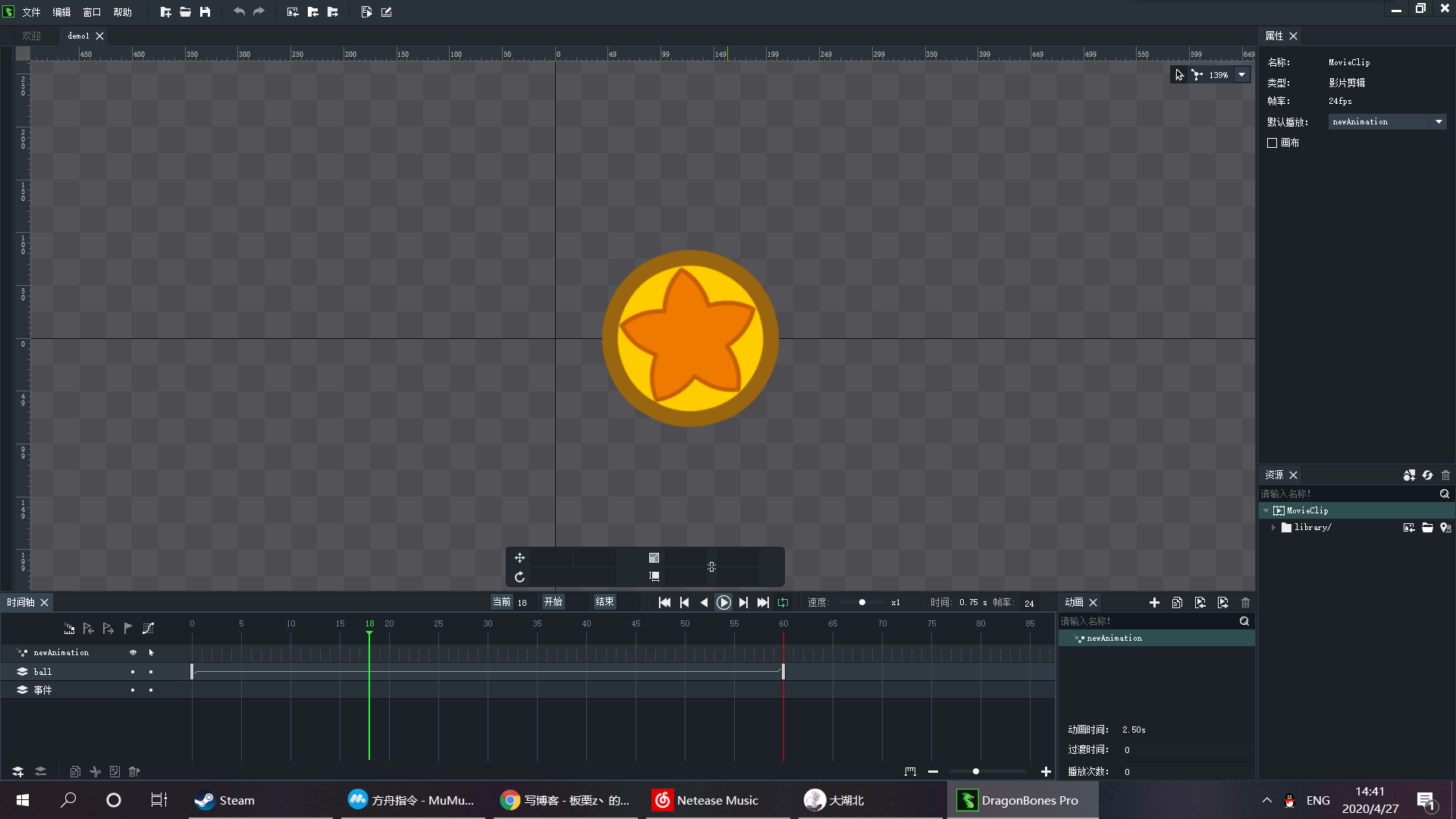Click the save icon in top toolbar
The image size is (1456, 819).
point(205,12)
